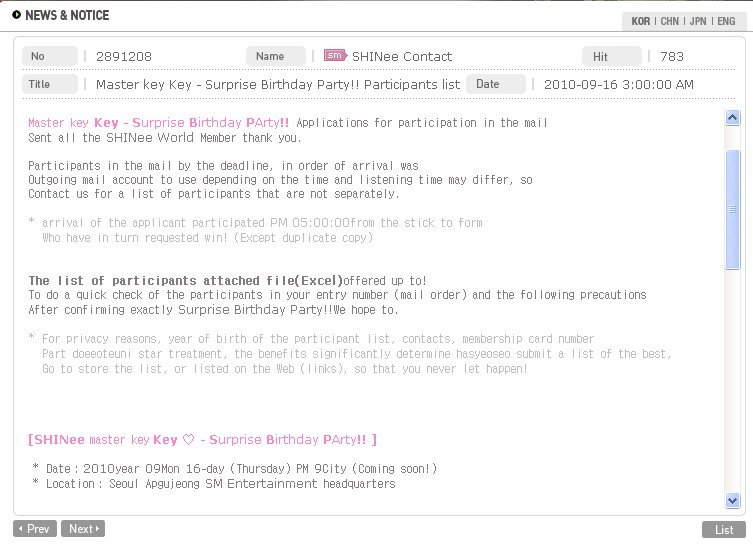The image size is (753, 560).
Task: Go to the Prev notice
Action: (35, 529)
